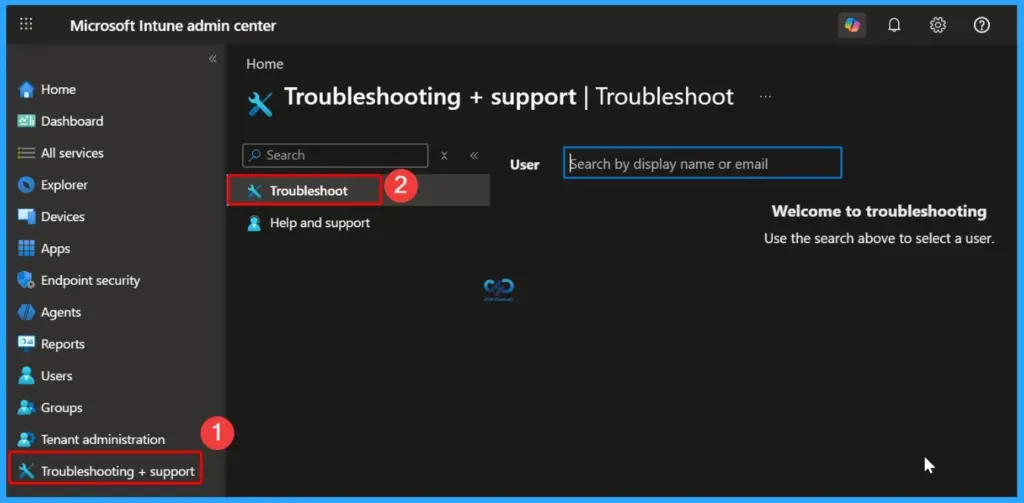The height and width of the screenshot is (503, 1024).
Task: Open the help question mark icon
Action: pos(982,25)
